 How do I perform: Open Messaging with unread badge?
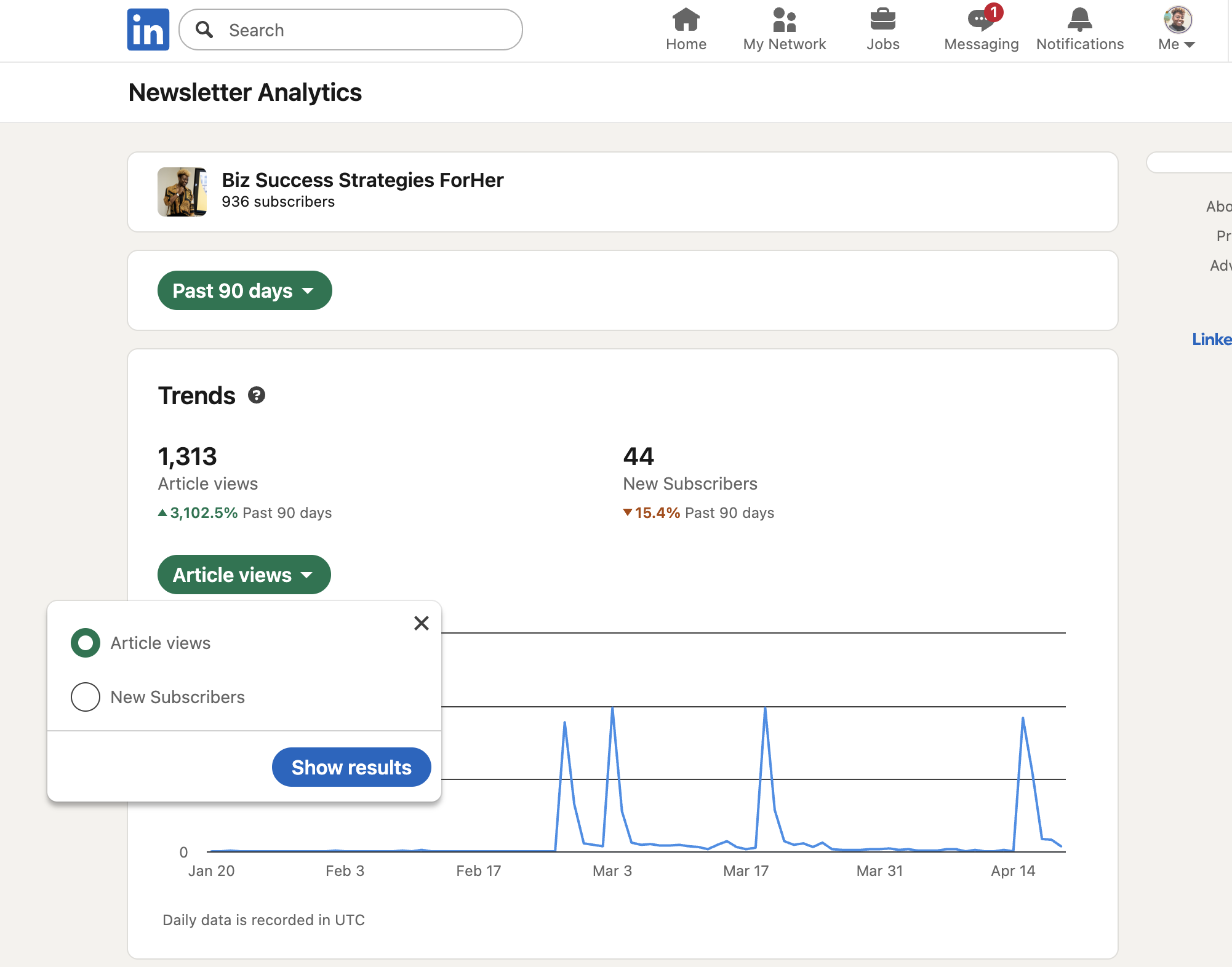[981, 30]
